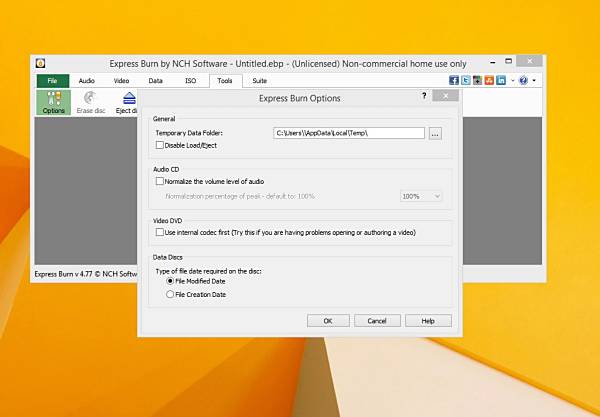
Task: Select File Creation Date radio button
Action: coord(170,295)
